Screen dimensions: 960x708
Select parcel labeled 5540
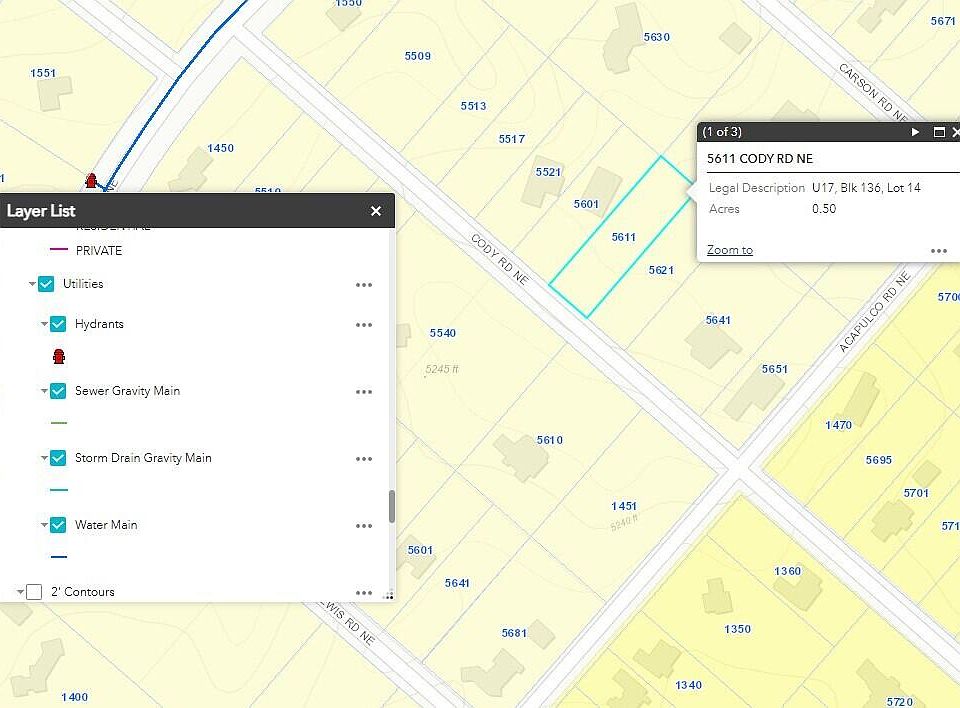(x=443, y=333)
